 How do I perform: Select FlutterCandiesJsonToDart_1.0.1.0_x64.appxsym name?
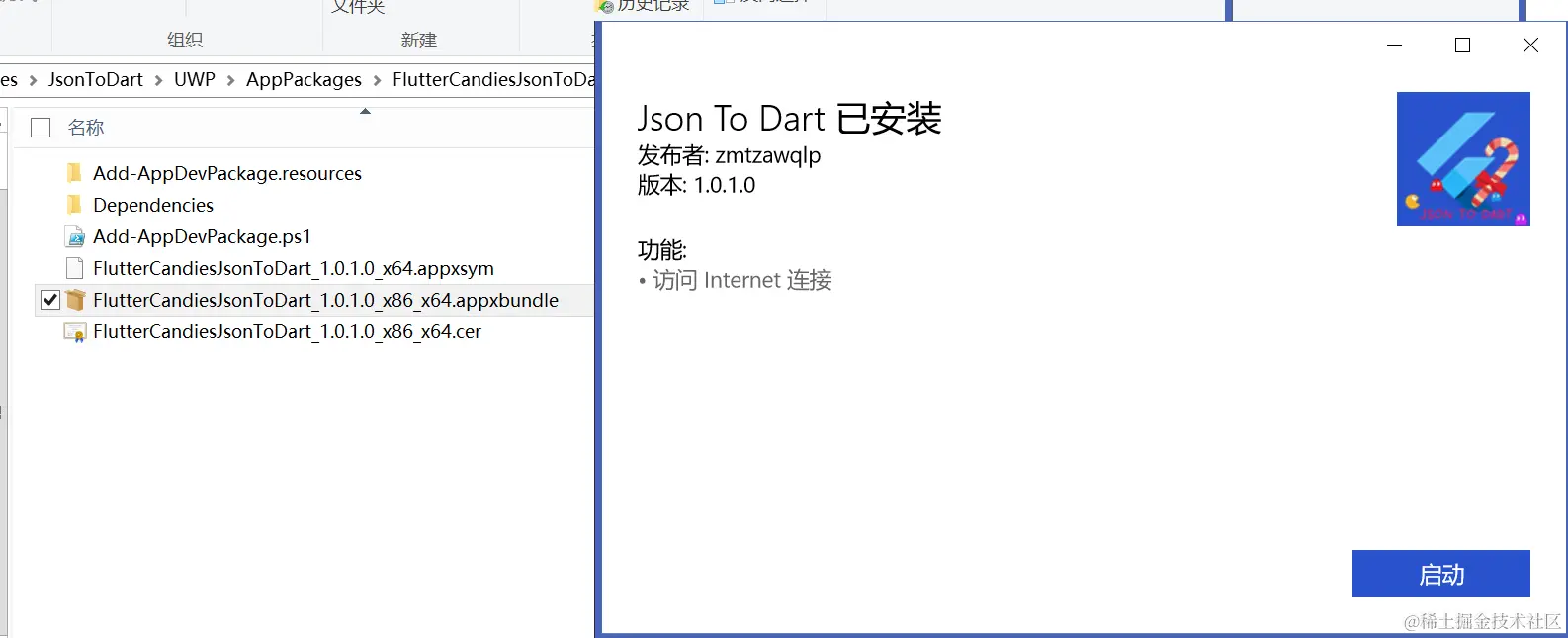pyautogui.click(x=294, y=268)
